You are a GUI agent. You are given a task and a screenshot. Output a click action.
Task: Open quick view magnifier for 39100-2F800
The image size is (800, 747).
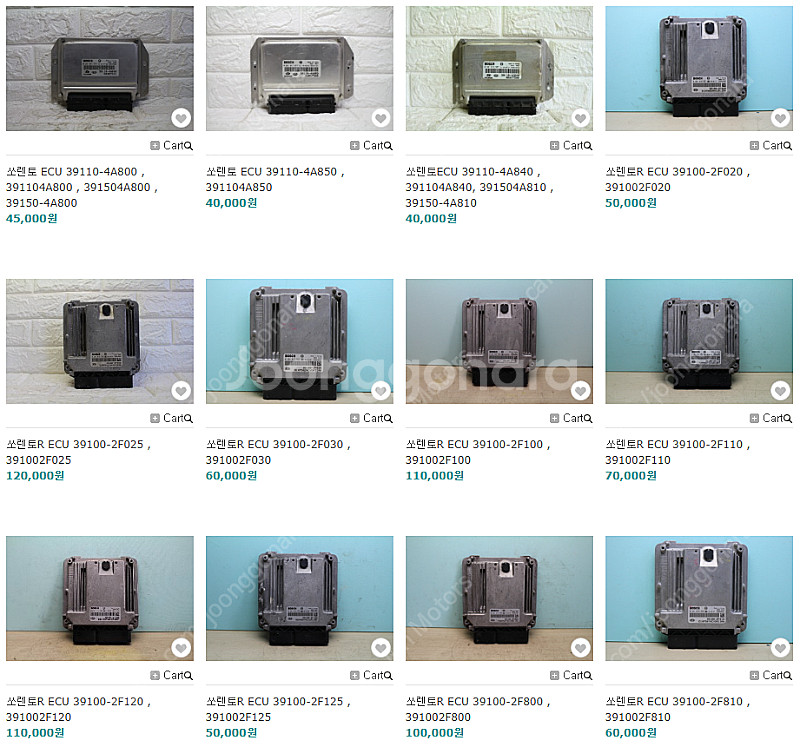tap(588, 676)
